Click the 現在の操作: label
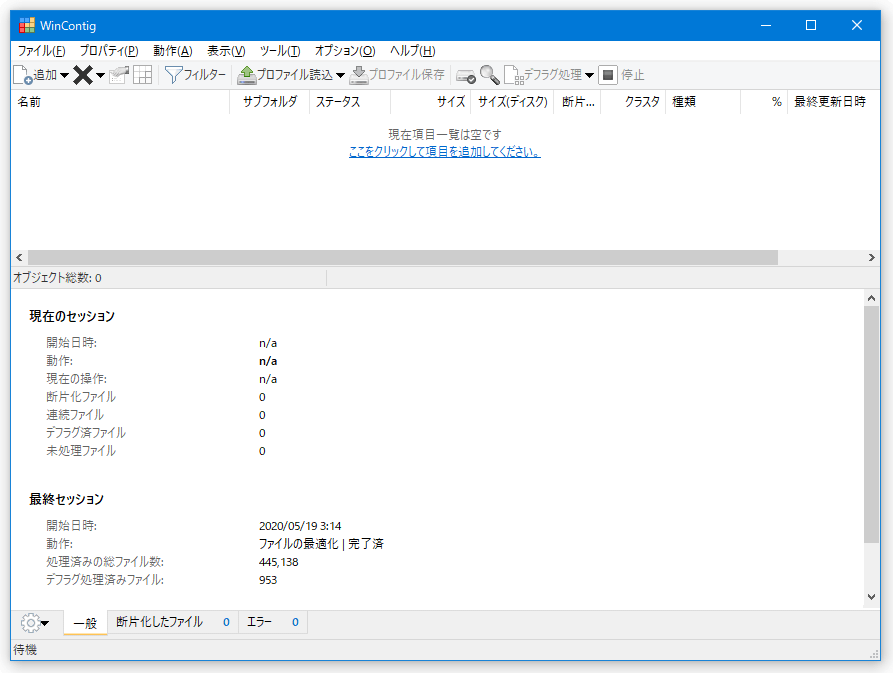The height and width of the screenshot is (673, 893). [76, 379]
